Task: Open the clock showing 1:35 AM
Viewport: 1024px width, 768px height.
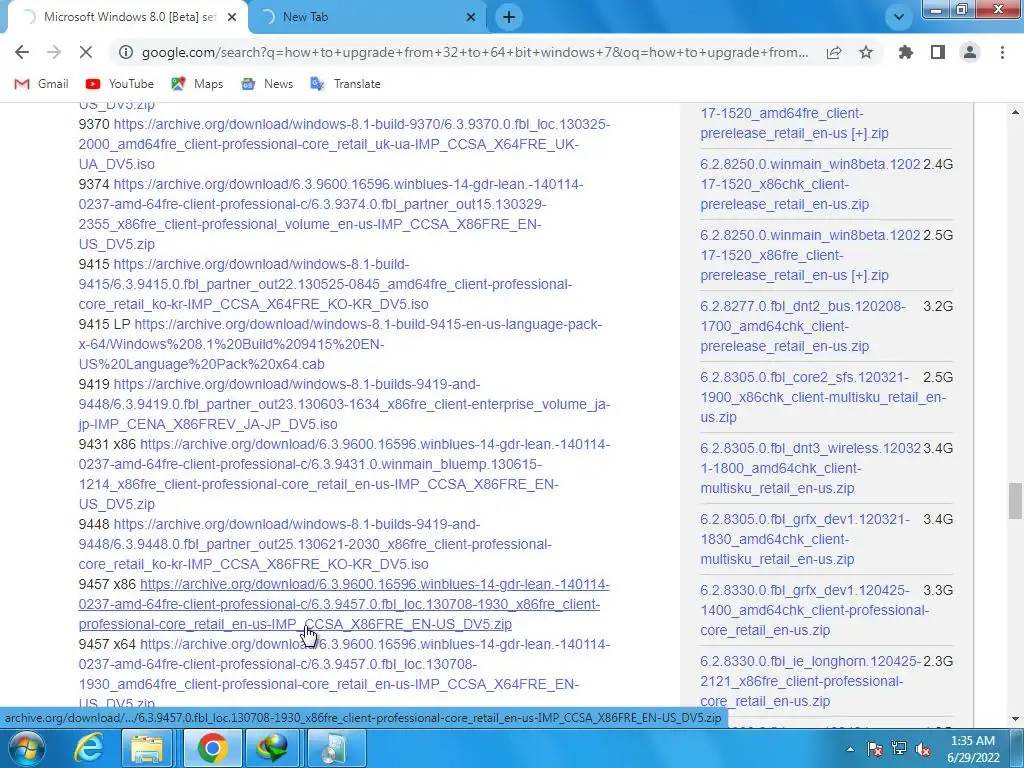Action: coord(973,749)
